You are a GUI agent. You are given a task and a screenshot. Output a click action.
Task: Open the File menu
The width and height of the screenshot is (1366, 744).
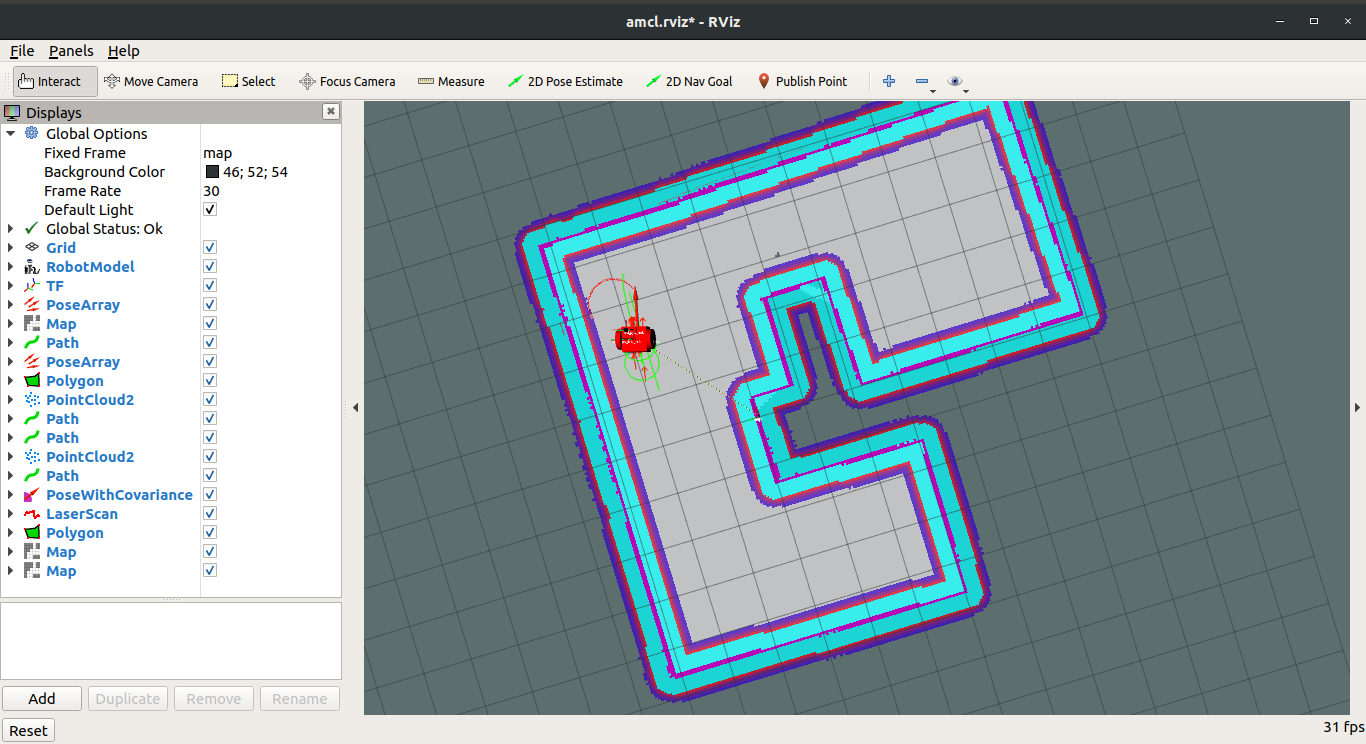pos(22,51)
